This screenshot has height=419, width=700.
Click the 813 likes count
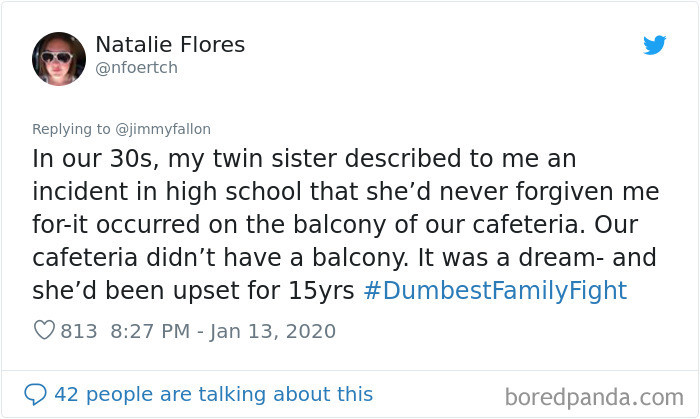point(78,331)
